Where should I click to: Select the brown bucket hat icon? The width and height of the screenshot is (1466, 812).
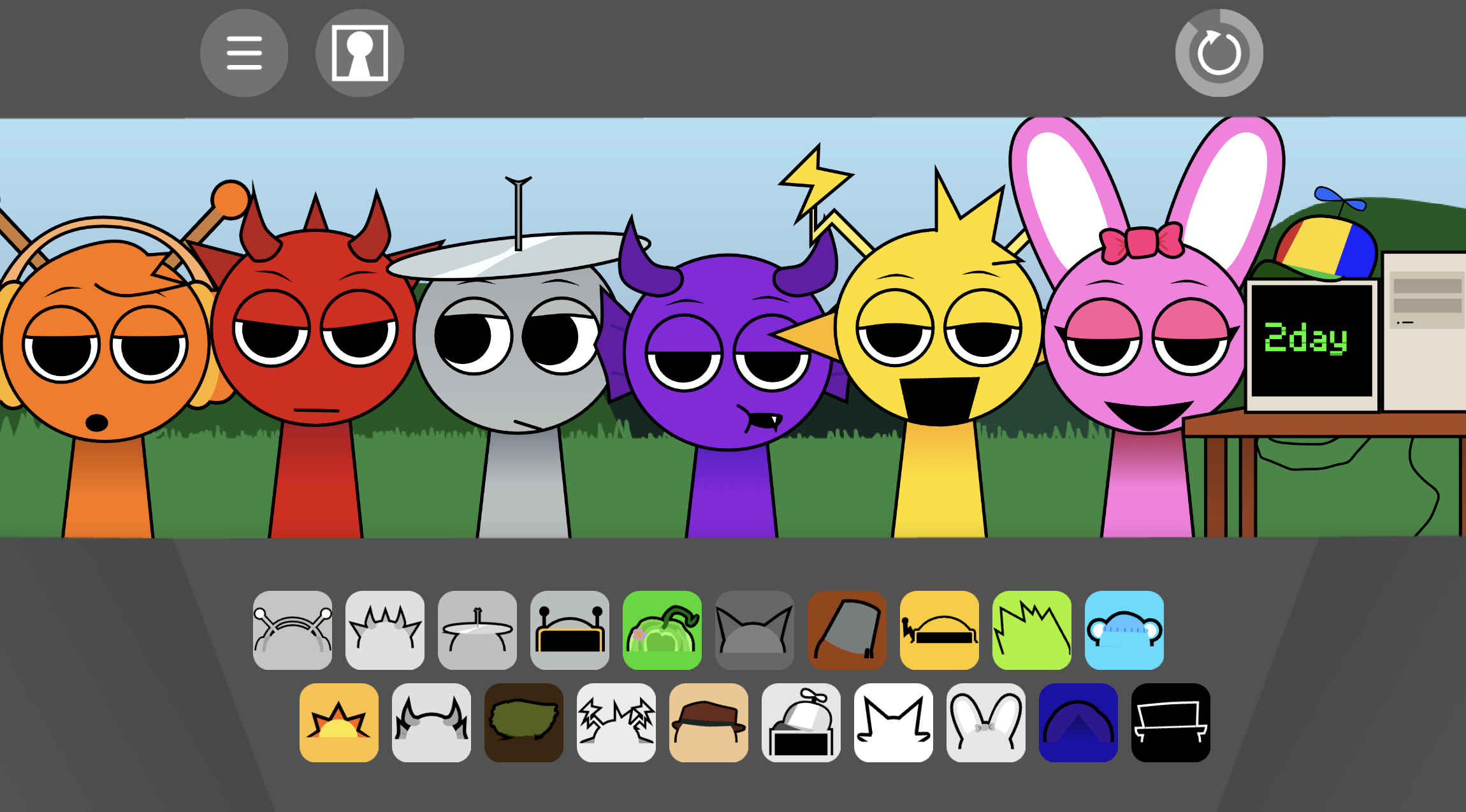tap(847, 630)
